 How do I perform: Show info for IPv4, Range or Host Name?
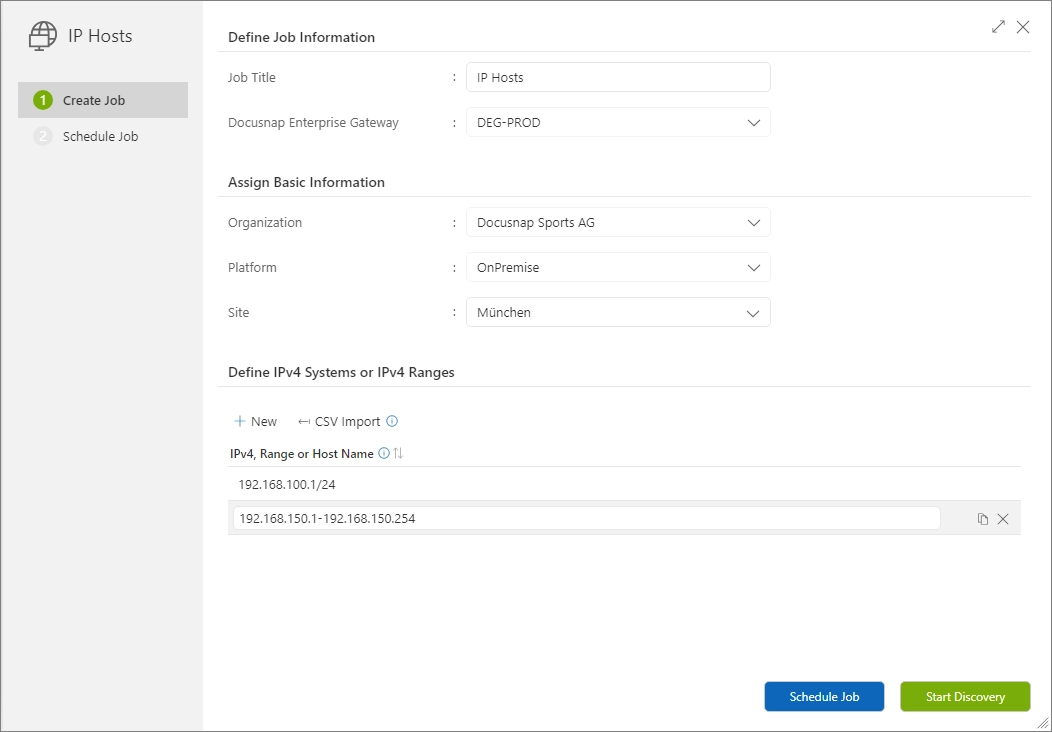pyautogui.click(x=384, y=454)
